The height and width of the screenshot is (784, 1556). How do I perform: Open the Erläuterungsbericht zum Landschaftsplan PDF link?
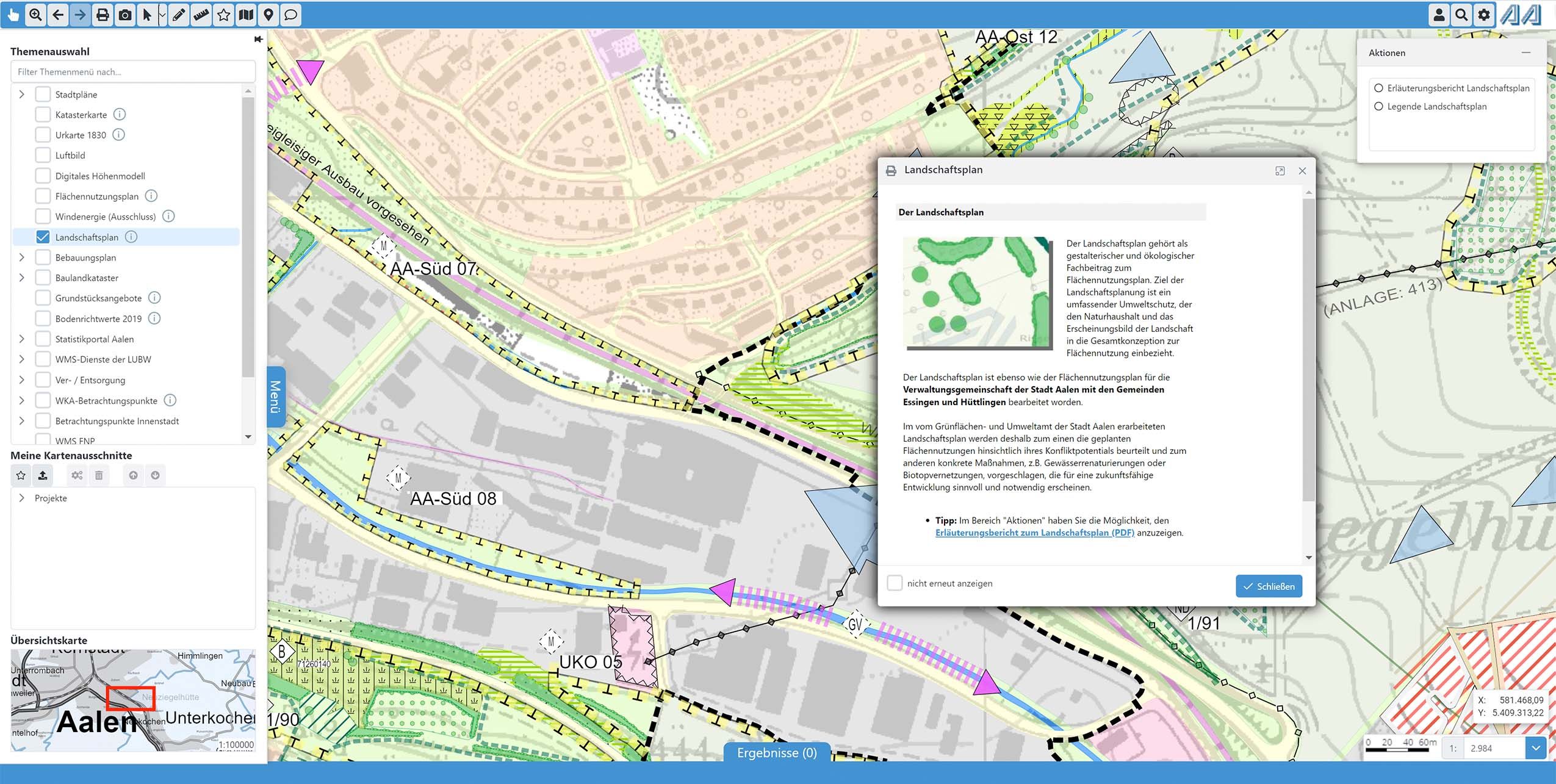tap(1034, 532)
